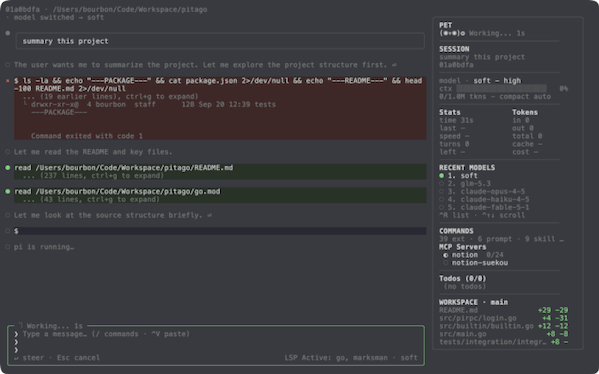599x374 pixels.
Task: Click 'Command exited with code 1' message
Action: [x=87, y=136]
